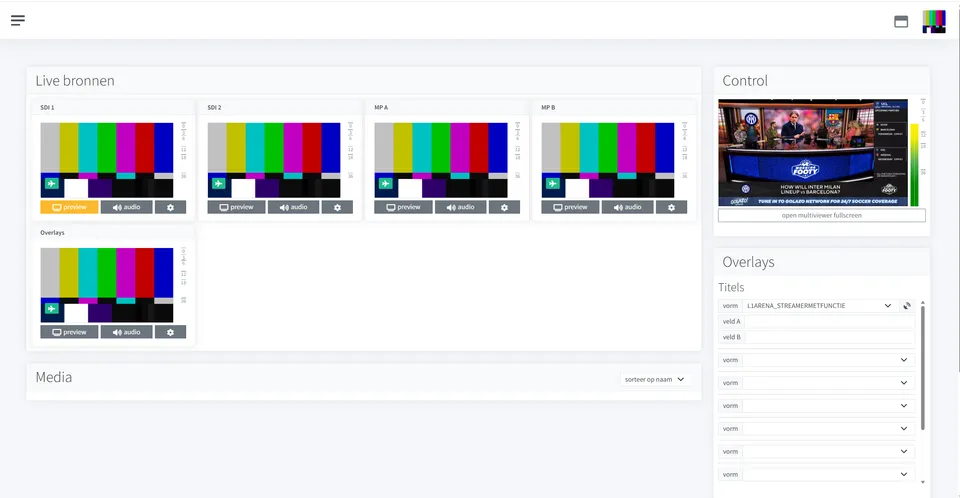Click the green plane icon on SDI 1
The height and width of the screenshot is (498, 960).
pos(51,183)
